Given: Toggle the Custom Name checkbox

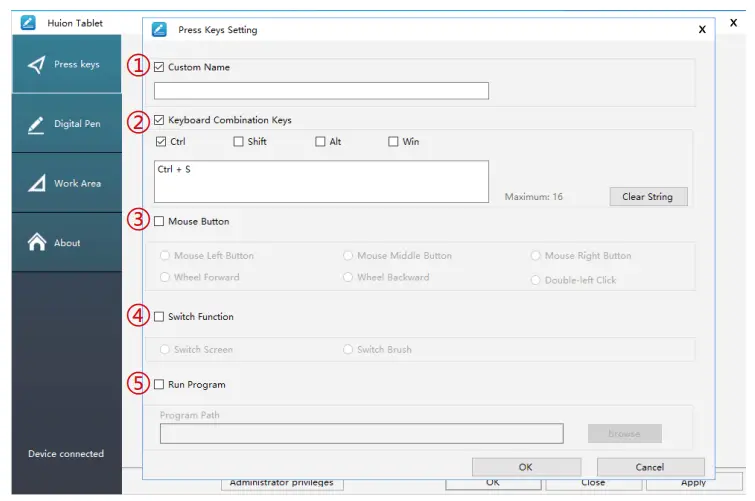Looking at the screenshot, I should coord(159,67).
